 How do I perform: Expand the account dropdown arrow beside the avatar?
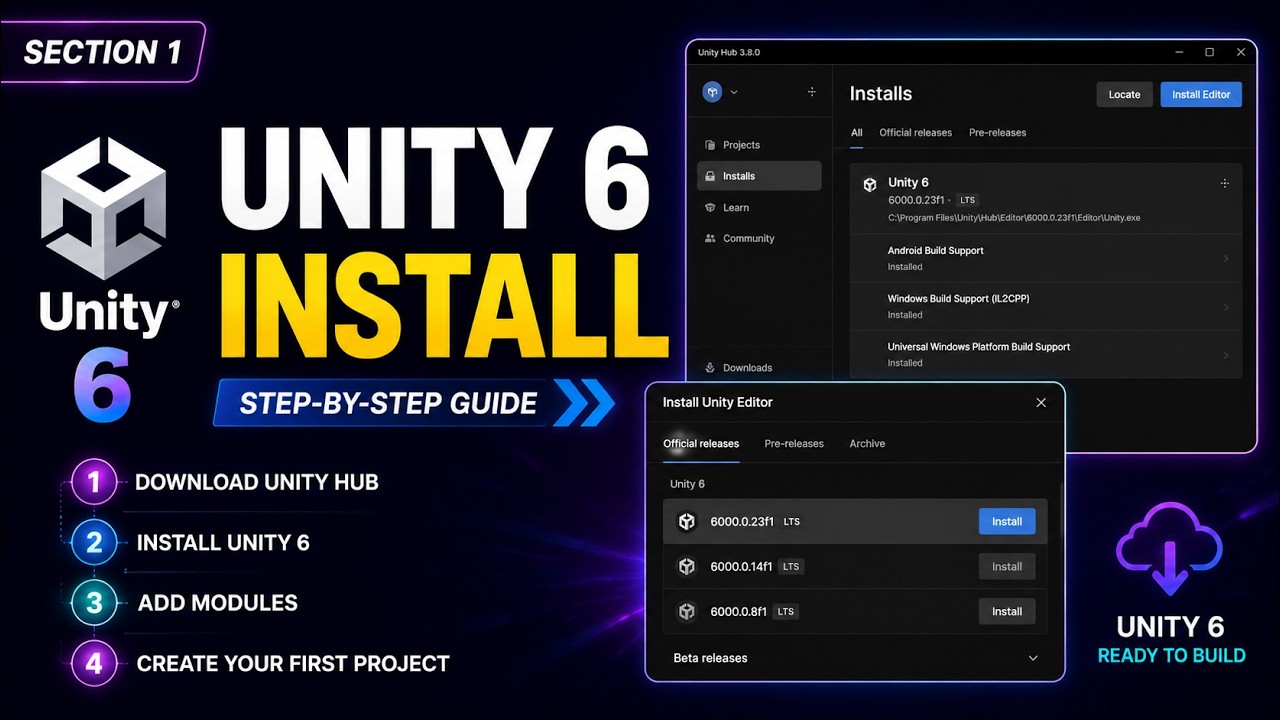734,92
